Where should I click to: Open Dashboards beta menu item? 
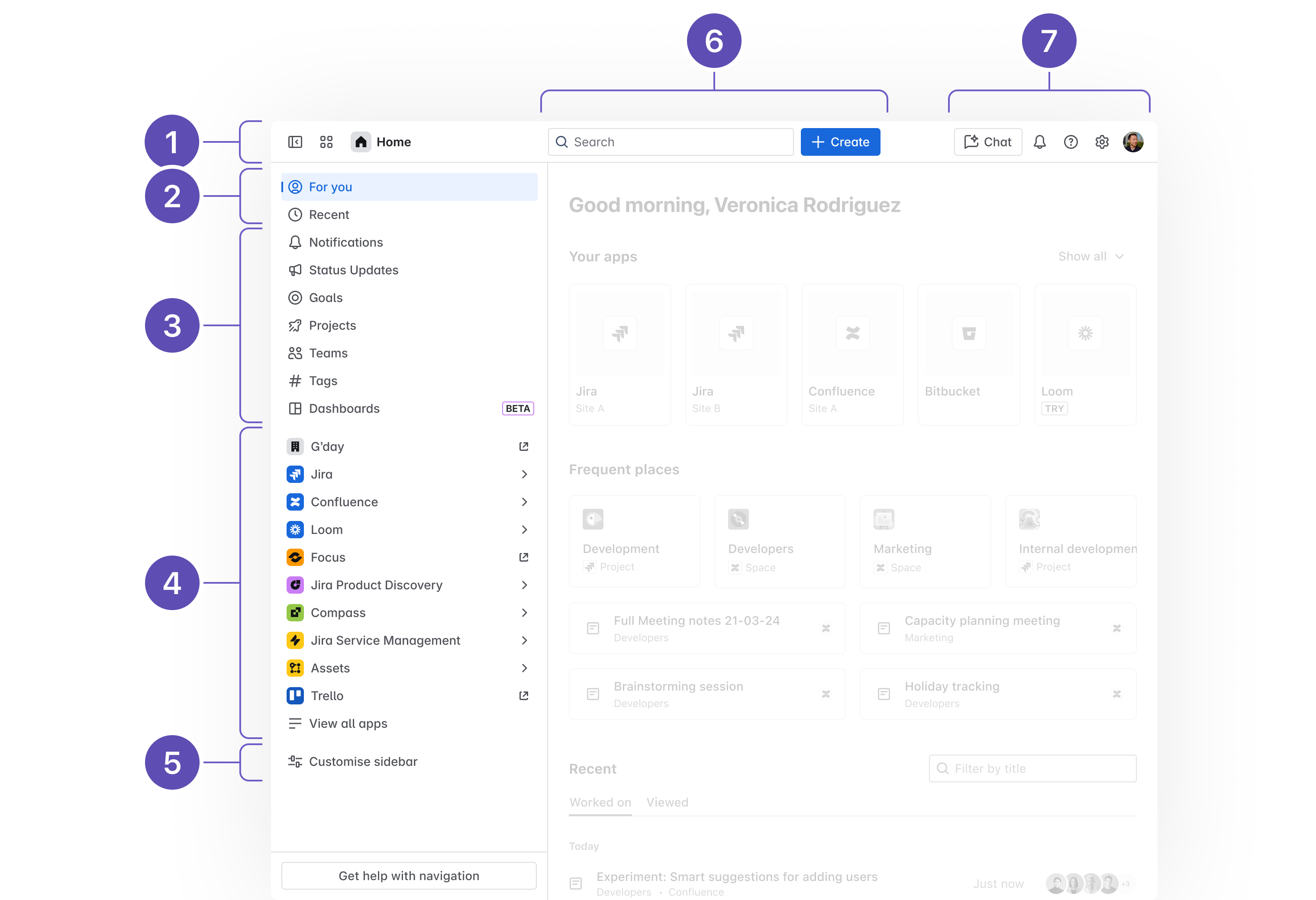tap(344, 409)
